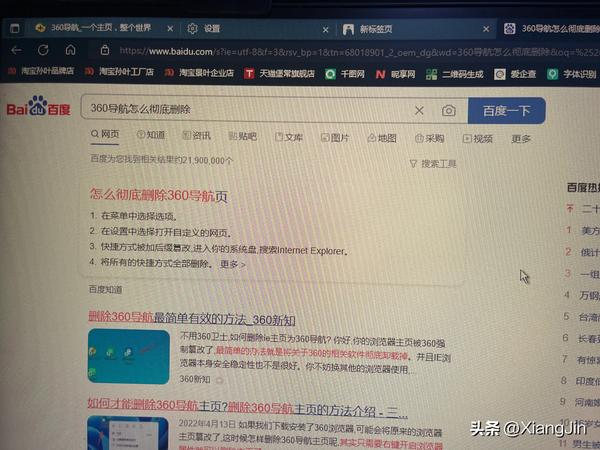
Task: Open 怎么彻底删除360导航页 result title
Action: (158, 195)
